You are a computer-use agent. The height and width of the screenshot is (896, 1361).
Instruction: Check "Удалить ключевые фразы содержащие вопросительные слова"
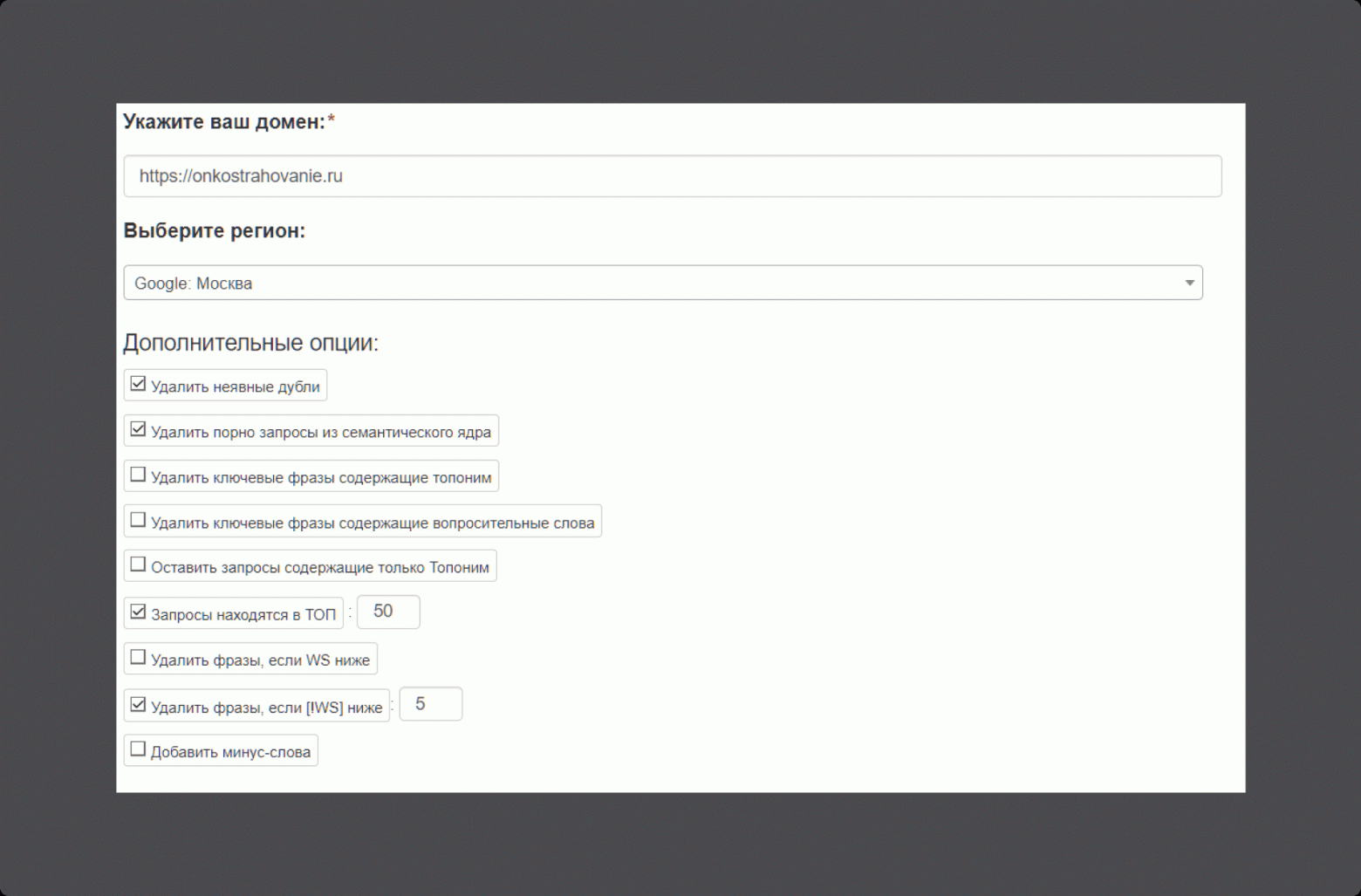coord(138,520)
